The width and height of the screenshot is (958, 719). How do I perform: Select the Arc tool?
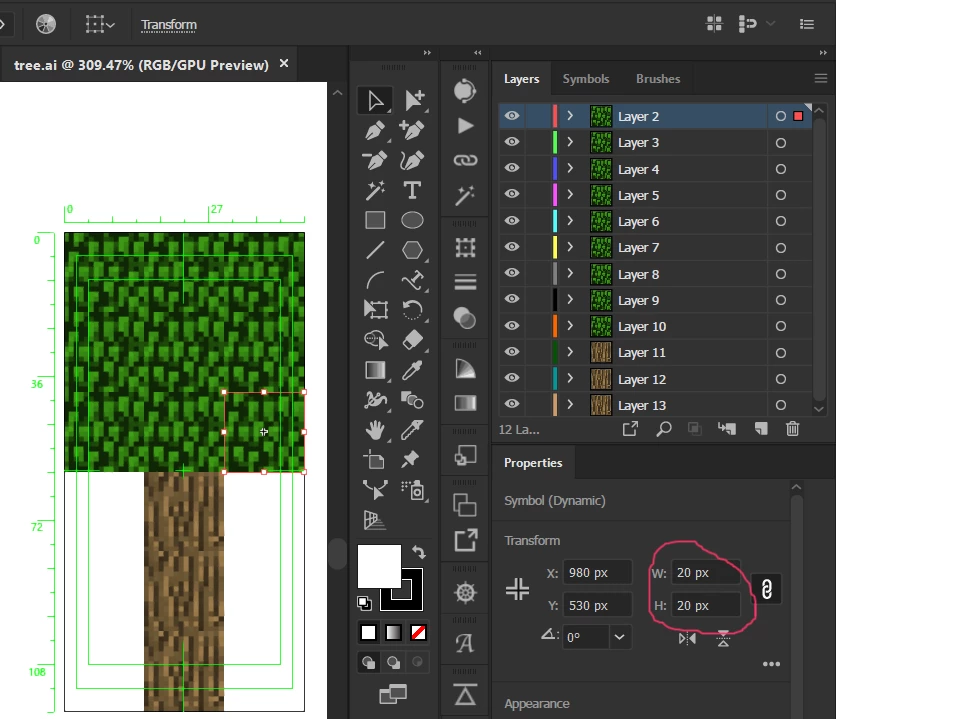pyautogui.click(x=375, y=280)
